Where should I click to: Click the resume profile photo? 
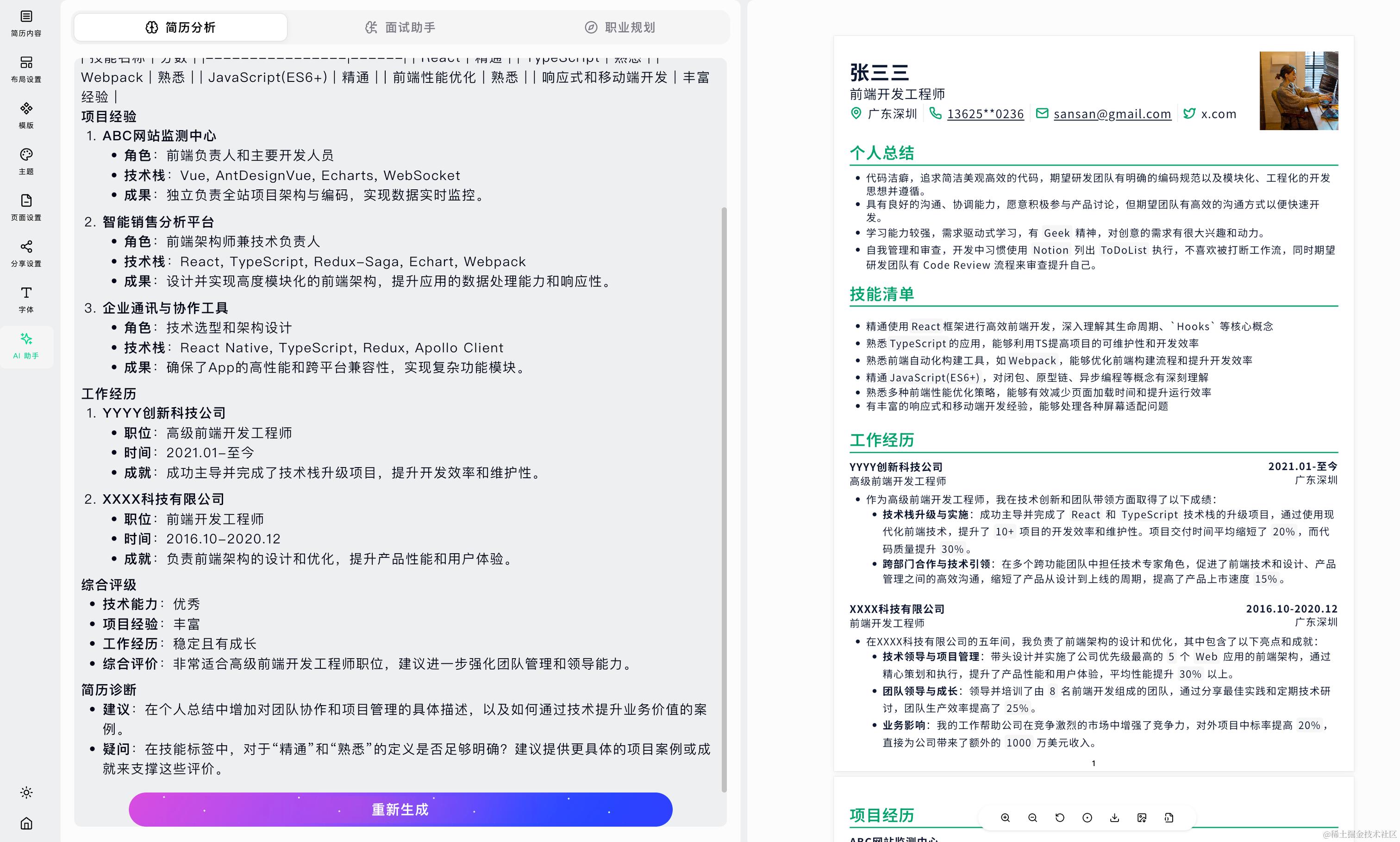pos(1299,91)
